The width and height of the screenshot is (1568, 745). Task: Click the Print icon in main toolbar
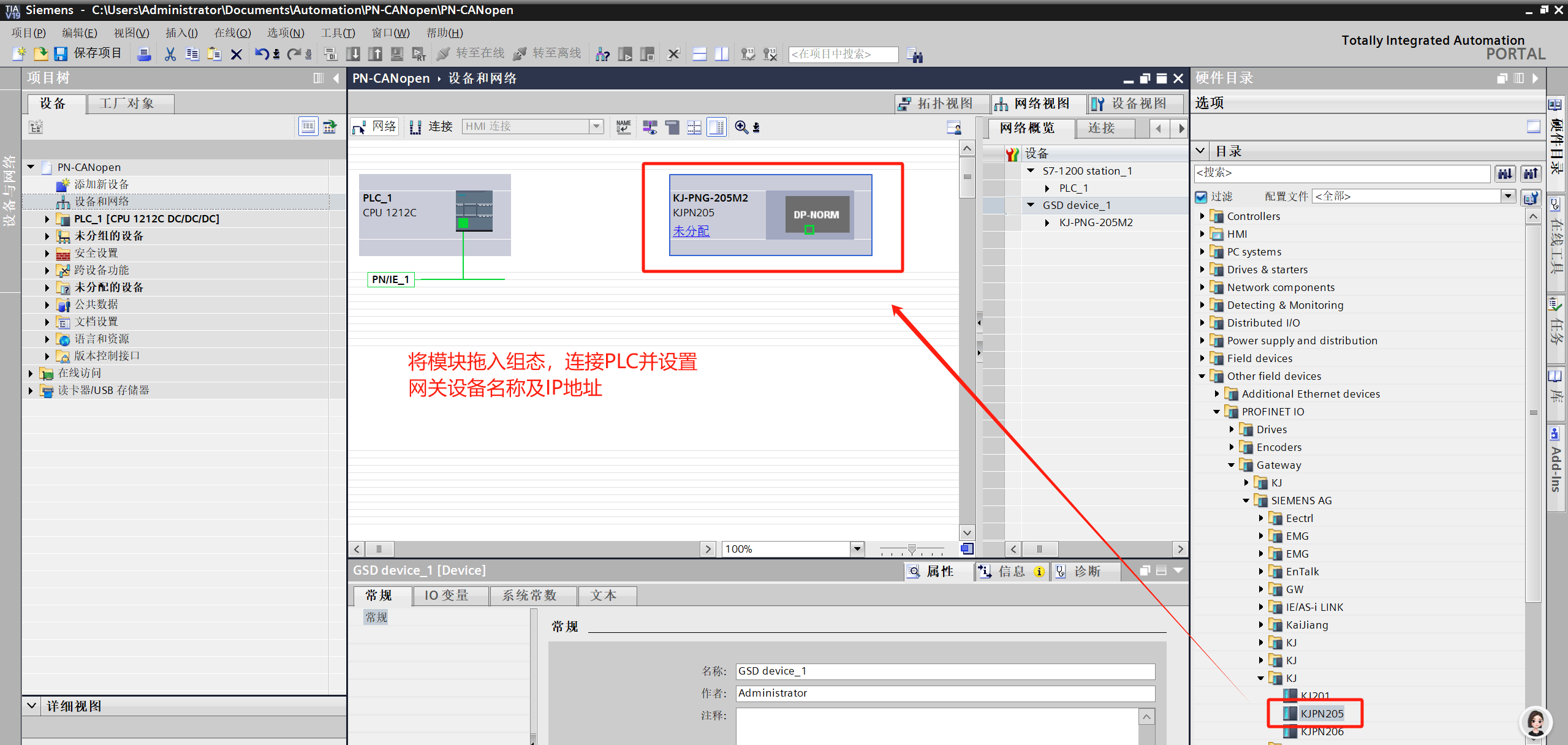point(144,55)
